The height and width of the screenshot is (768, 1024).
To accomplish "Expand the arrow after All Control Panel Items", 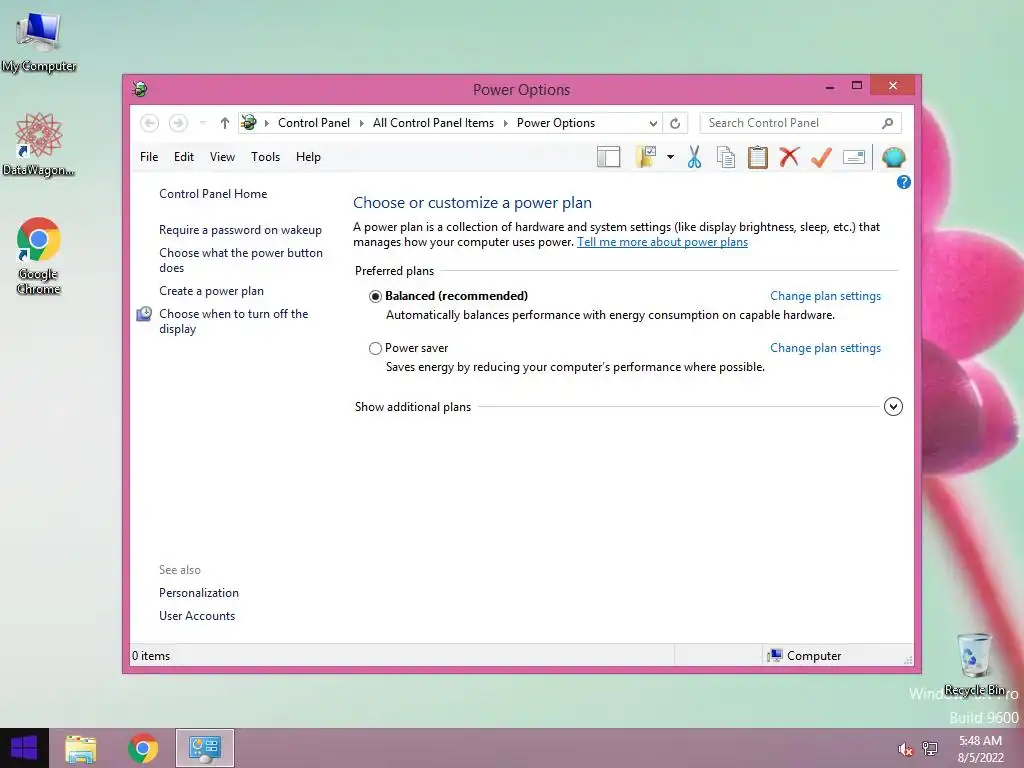I will [505, 123].
